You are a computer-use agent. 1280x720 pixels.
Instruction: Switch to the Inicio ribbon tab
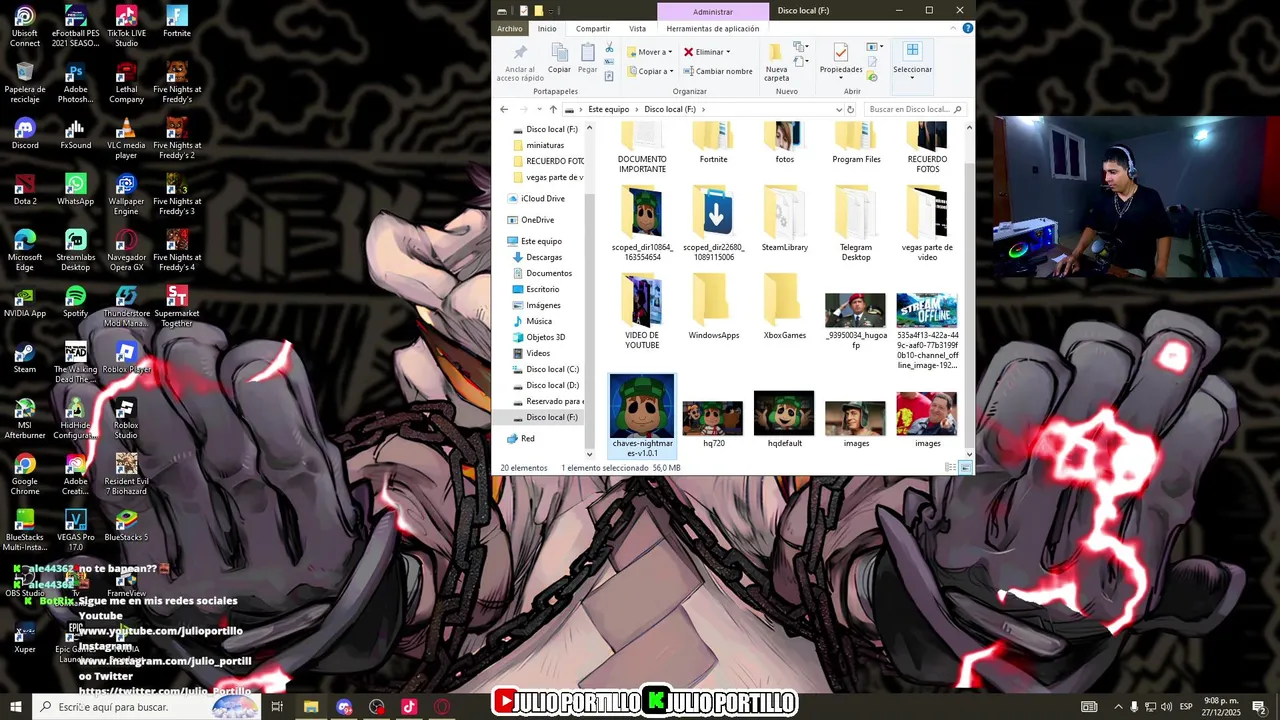tap(547, 28)
